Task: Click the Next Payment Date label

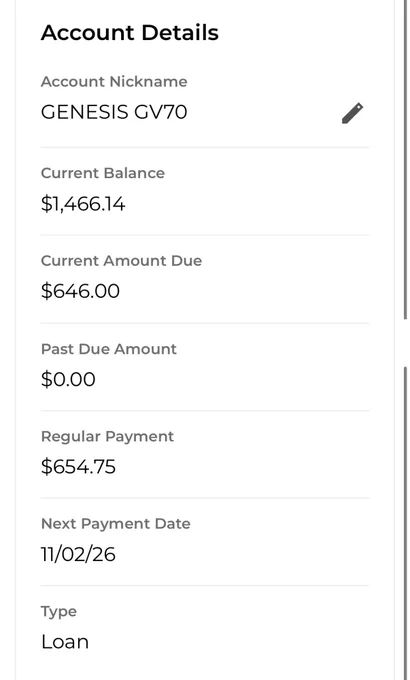Action: [116, 524]
